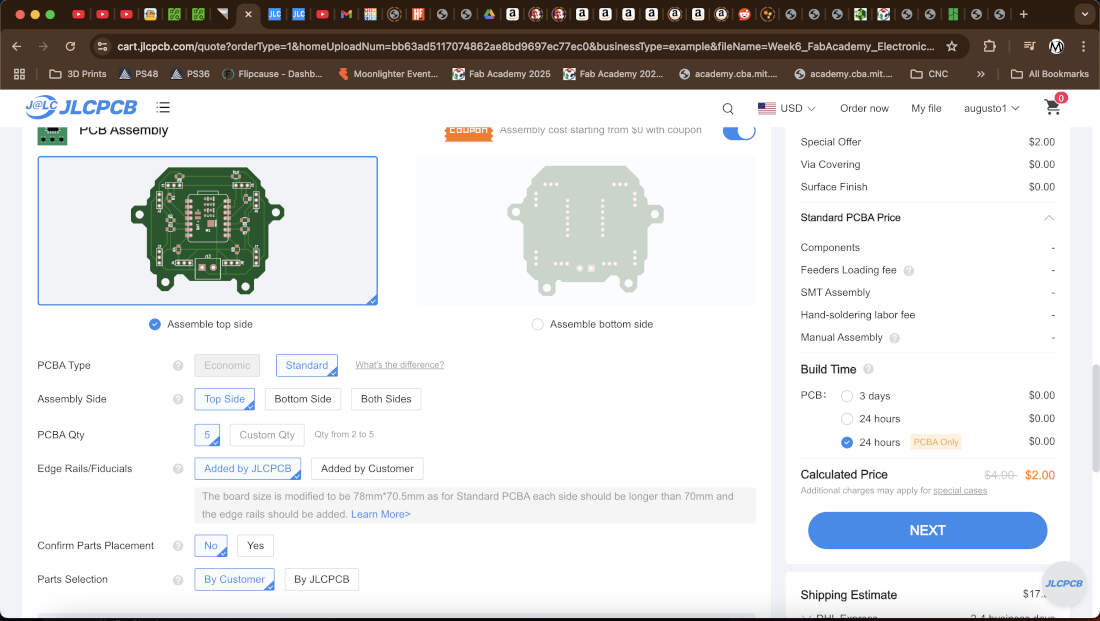Viewport: 1100px width, 621px height.
Task: Open the augusto1 account dropdown
Action: (991, 108)
